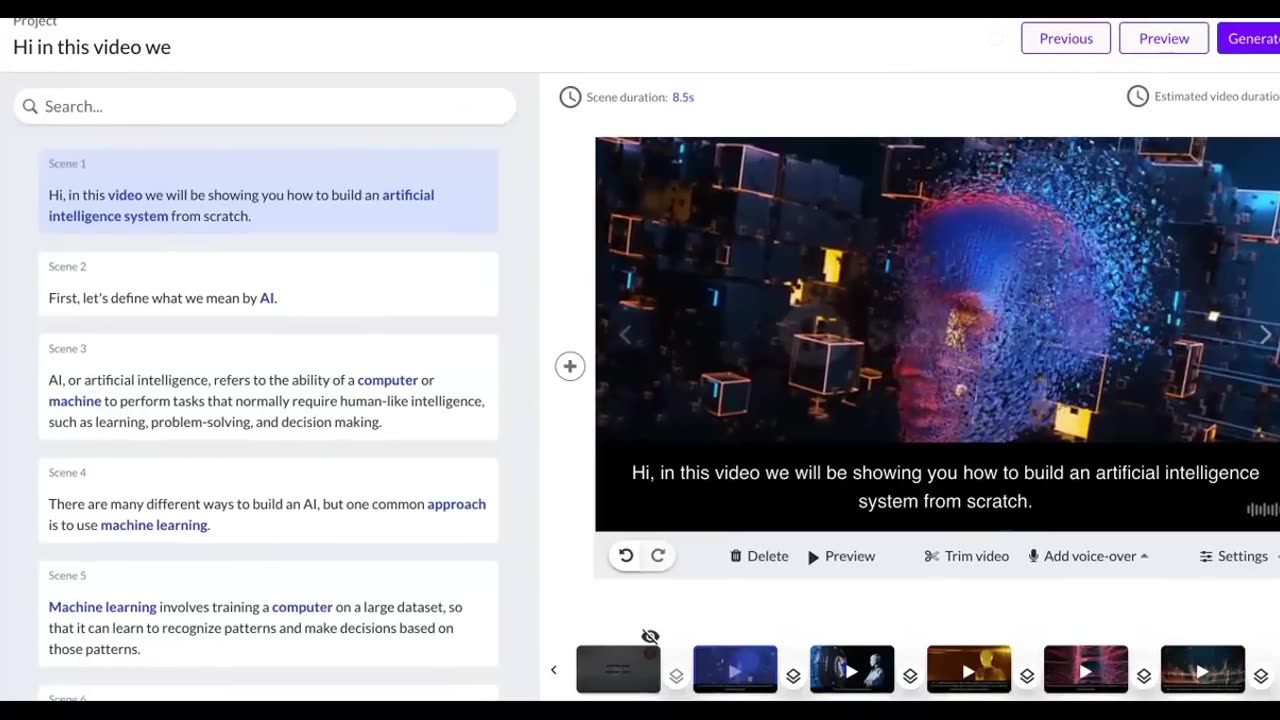The height and width of the screenshot is (720, 1280).
Task: Click the keyword "approach" in Scene 4
Action: click(x=457, y=504)
